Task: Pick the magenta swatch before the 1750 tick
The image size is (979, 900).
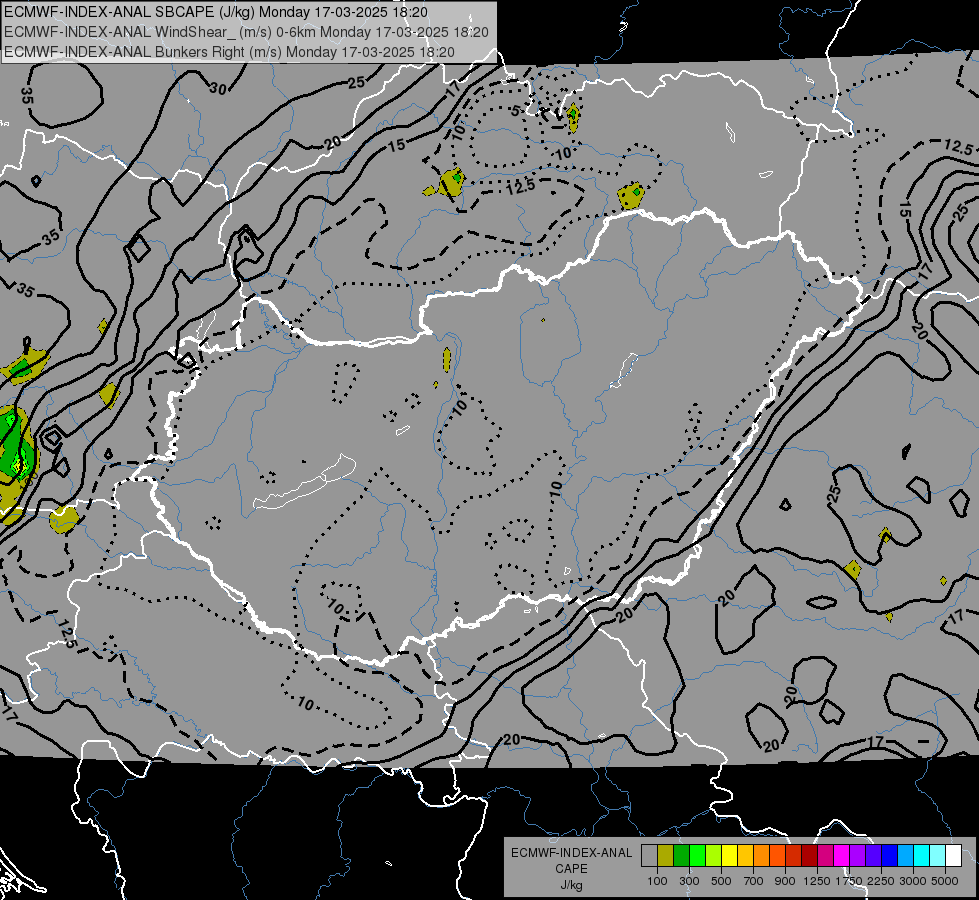Action: click(x=842, y=856)
